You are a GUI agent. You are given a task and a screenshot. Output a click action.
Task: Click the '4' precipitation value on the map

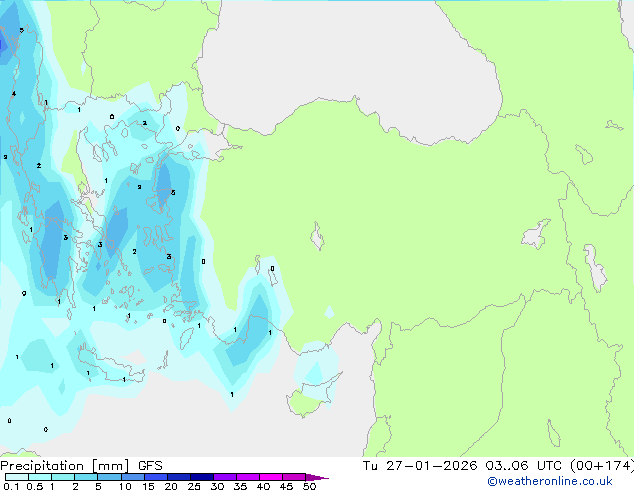coord(14,94)
